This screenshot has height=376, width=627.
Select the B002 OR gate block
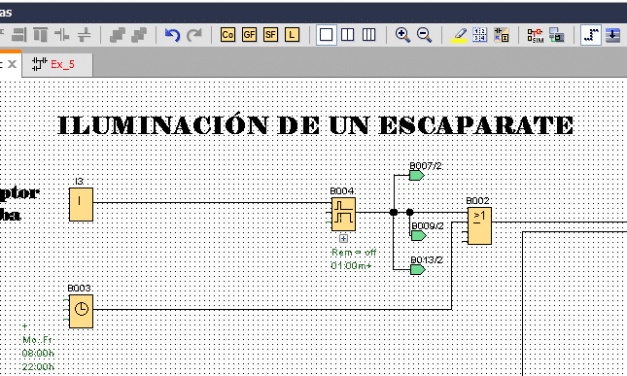[479, 226]
